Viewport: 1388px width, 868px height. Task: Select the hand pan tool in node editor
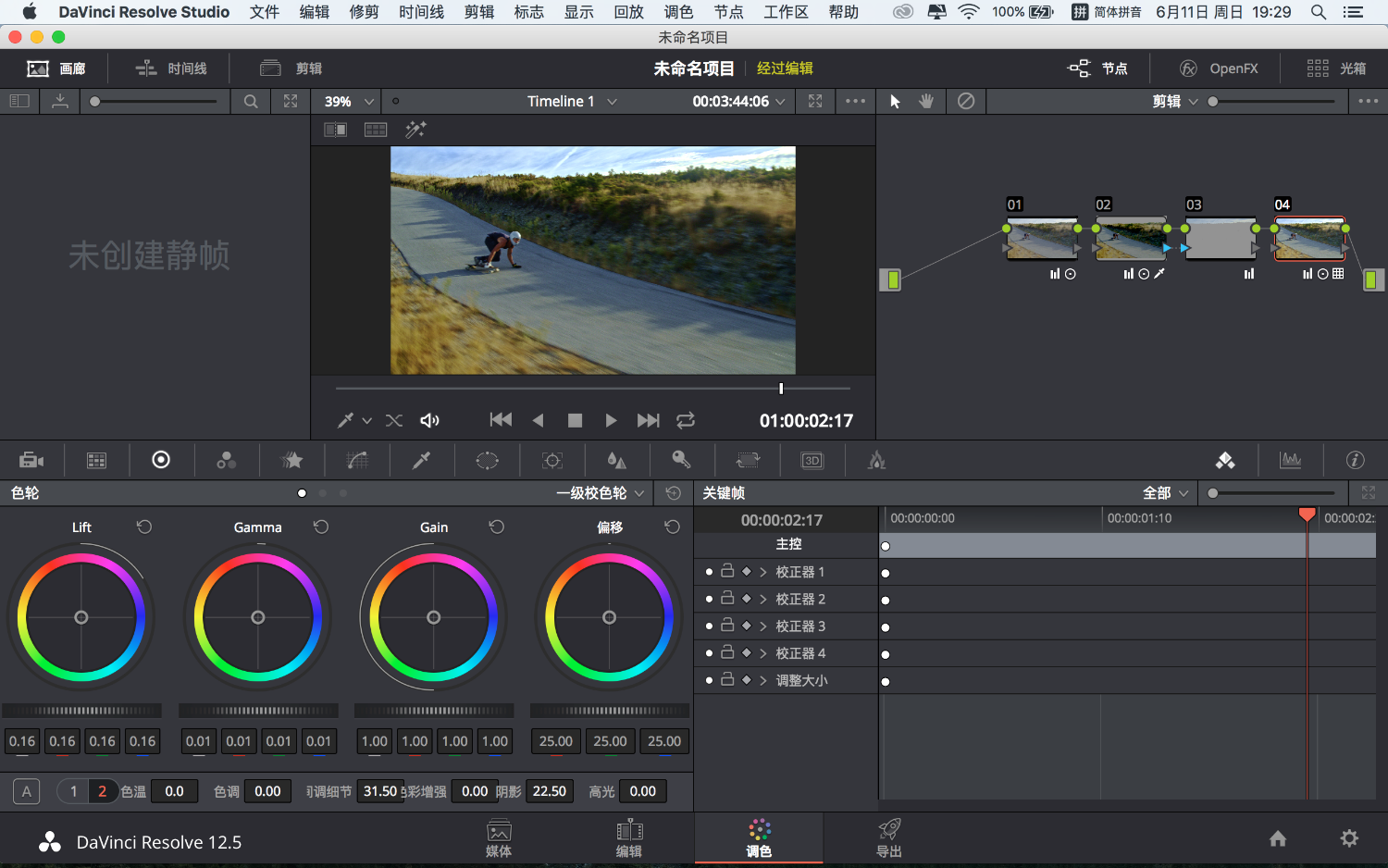(926, 101)
